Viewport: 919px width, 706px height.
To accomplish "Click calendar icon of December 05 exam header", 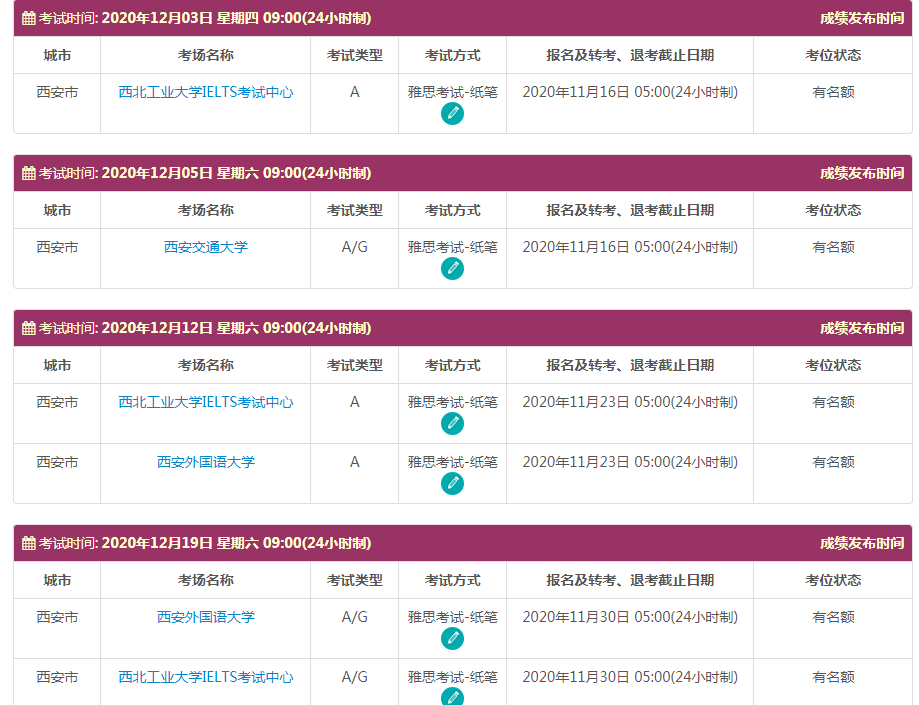I will pos(29,173).
